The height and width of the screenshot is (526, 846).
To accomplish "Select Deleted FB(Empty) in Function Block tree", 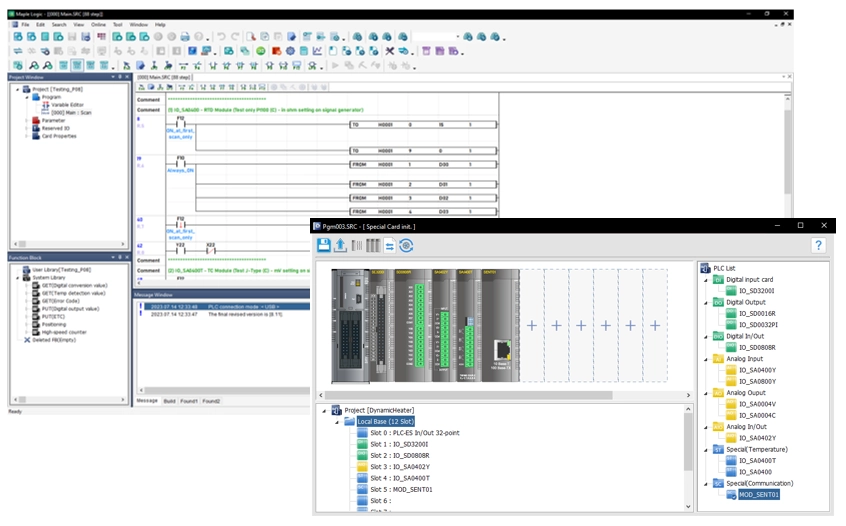I will coord(54,340).
